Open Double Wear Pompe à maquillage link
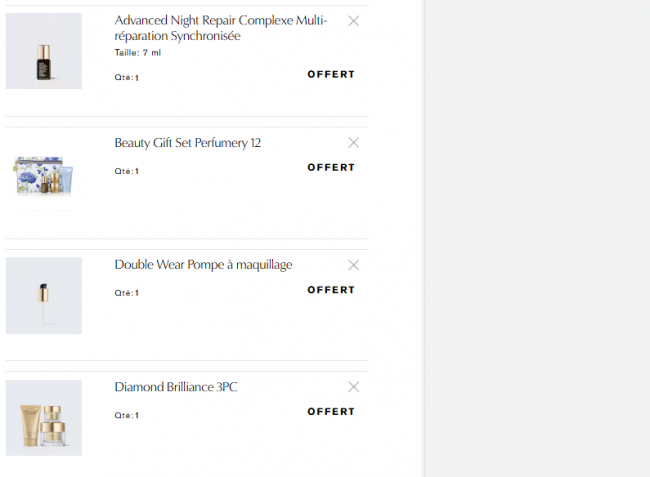 coord(203,265)
